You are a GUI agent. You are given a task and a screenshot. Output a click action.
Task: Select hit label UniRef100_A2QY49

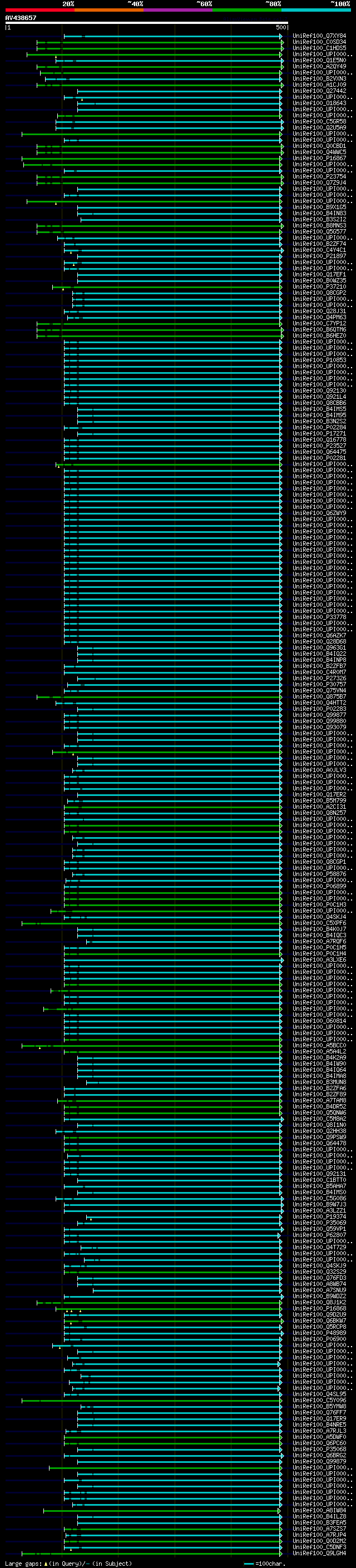(319, 66)
